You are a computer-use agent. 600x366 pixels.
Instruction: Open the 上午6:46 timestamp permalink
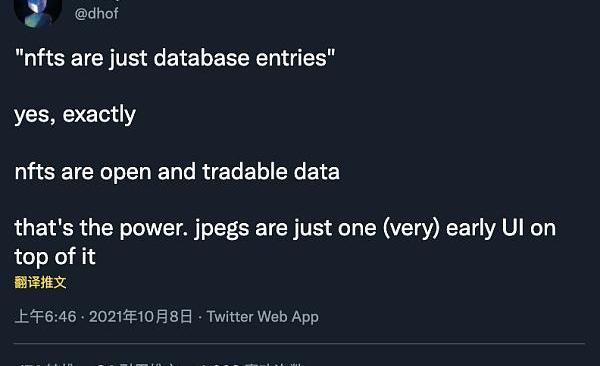click(x=45, y=317)
